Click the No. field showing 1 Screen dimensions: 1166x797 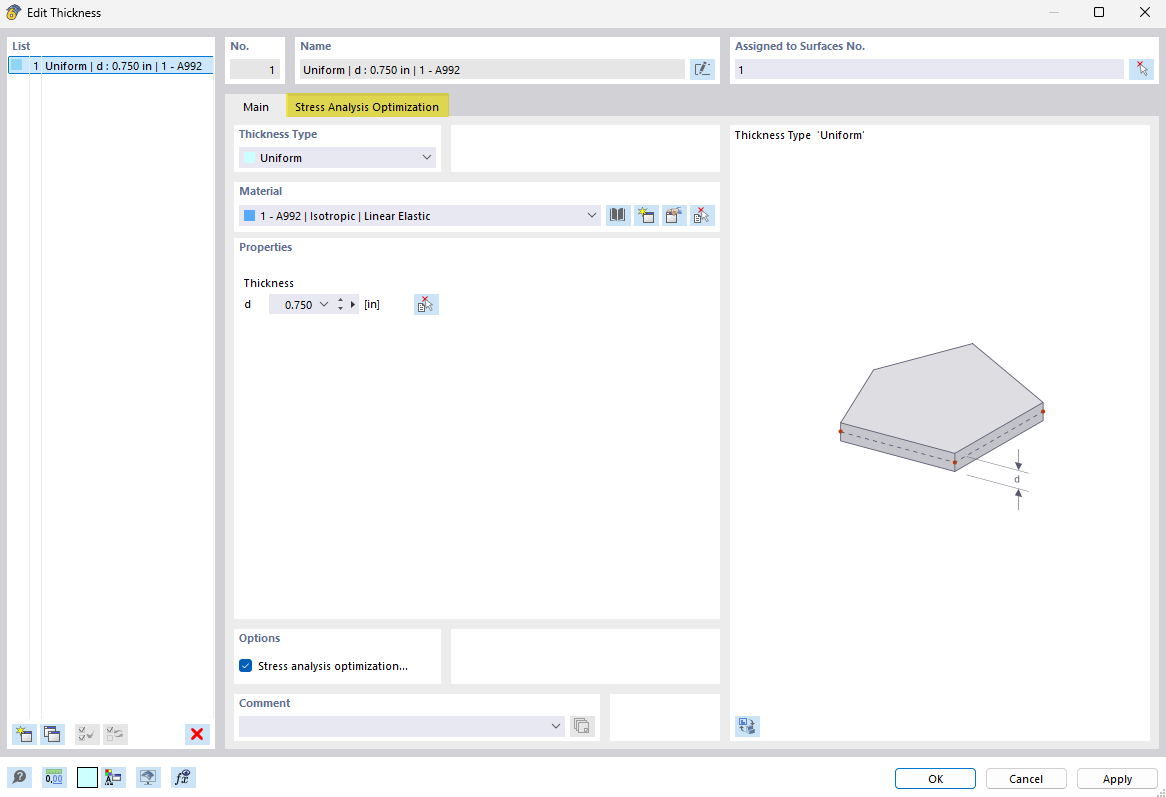[255, 69]
